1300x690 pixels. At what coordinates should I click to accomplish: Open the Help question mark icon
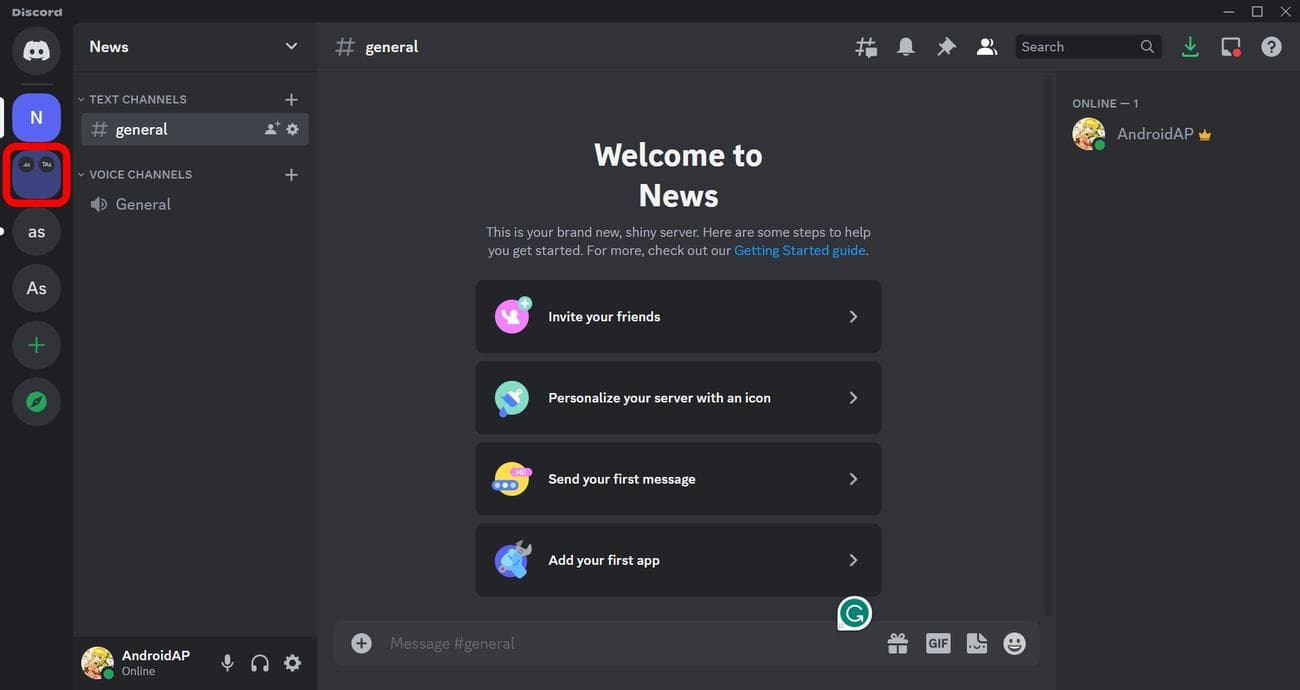tap(1271, 47)
